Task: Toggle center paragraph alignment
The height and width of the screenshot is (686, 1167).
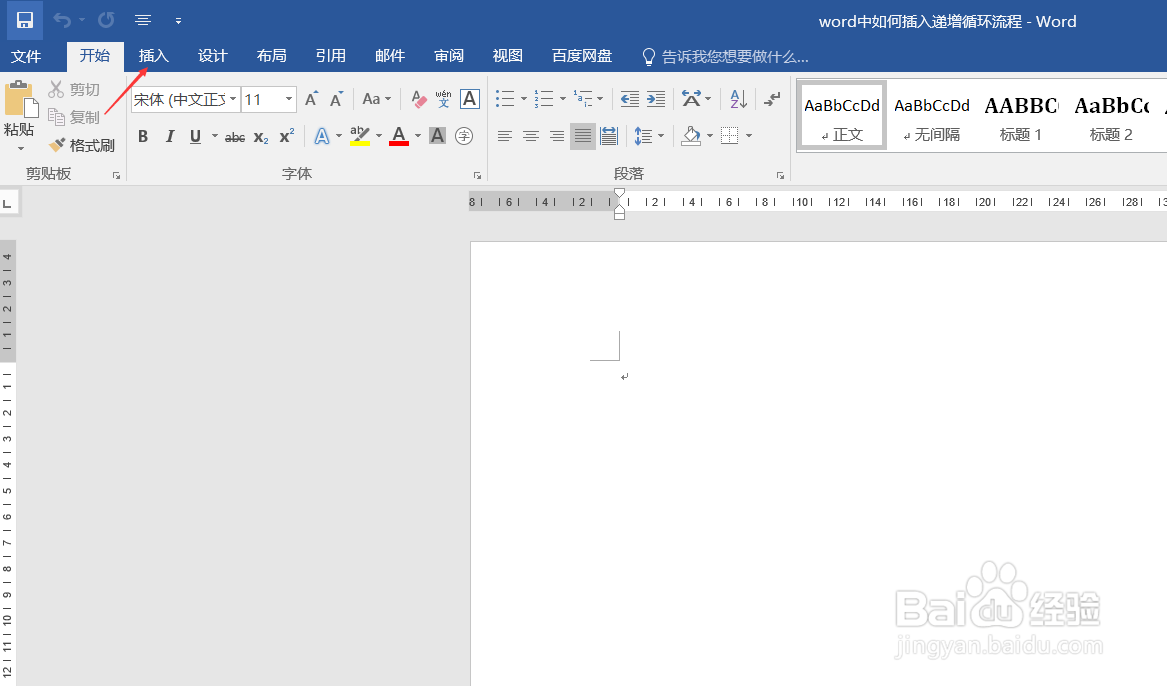Action: [531, 136]
